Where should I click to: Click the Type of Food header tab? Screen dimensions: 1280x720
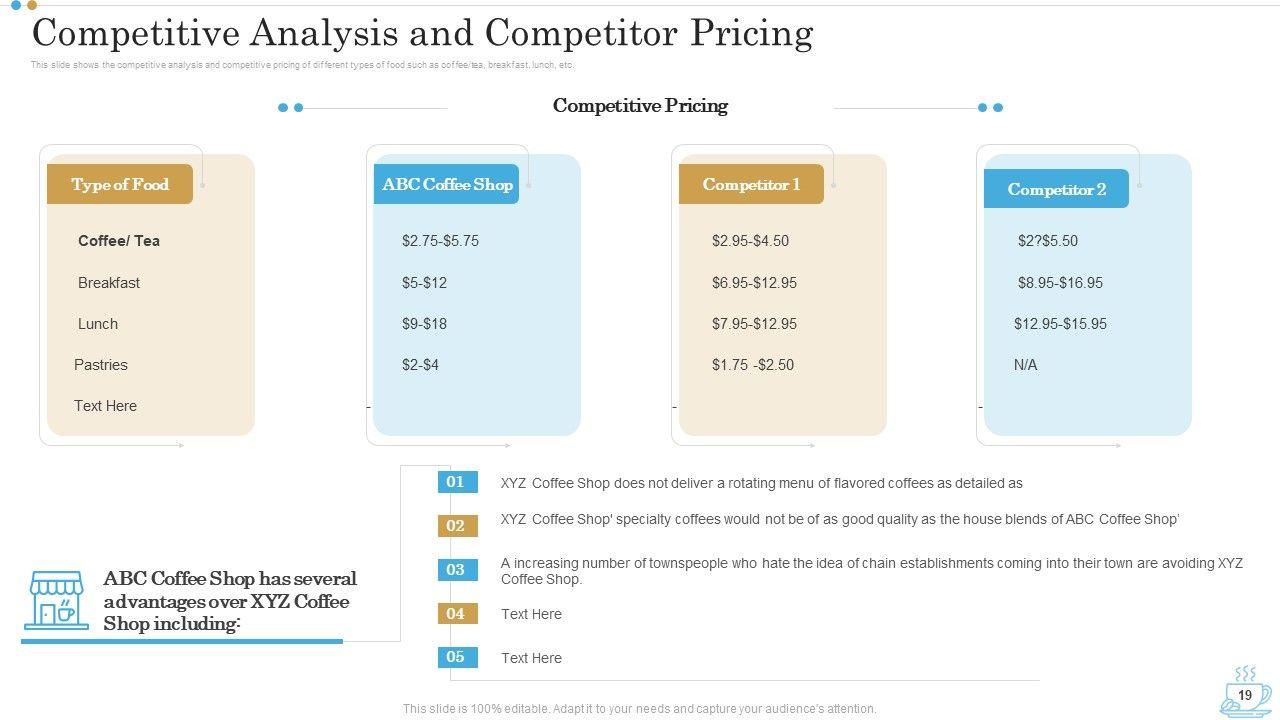[x=120, y=185]
